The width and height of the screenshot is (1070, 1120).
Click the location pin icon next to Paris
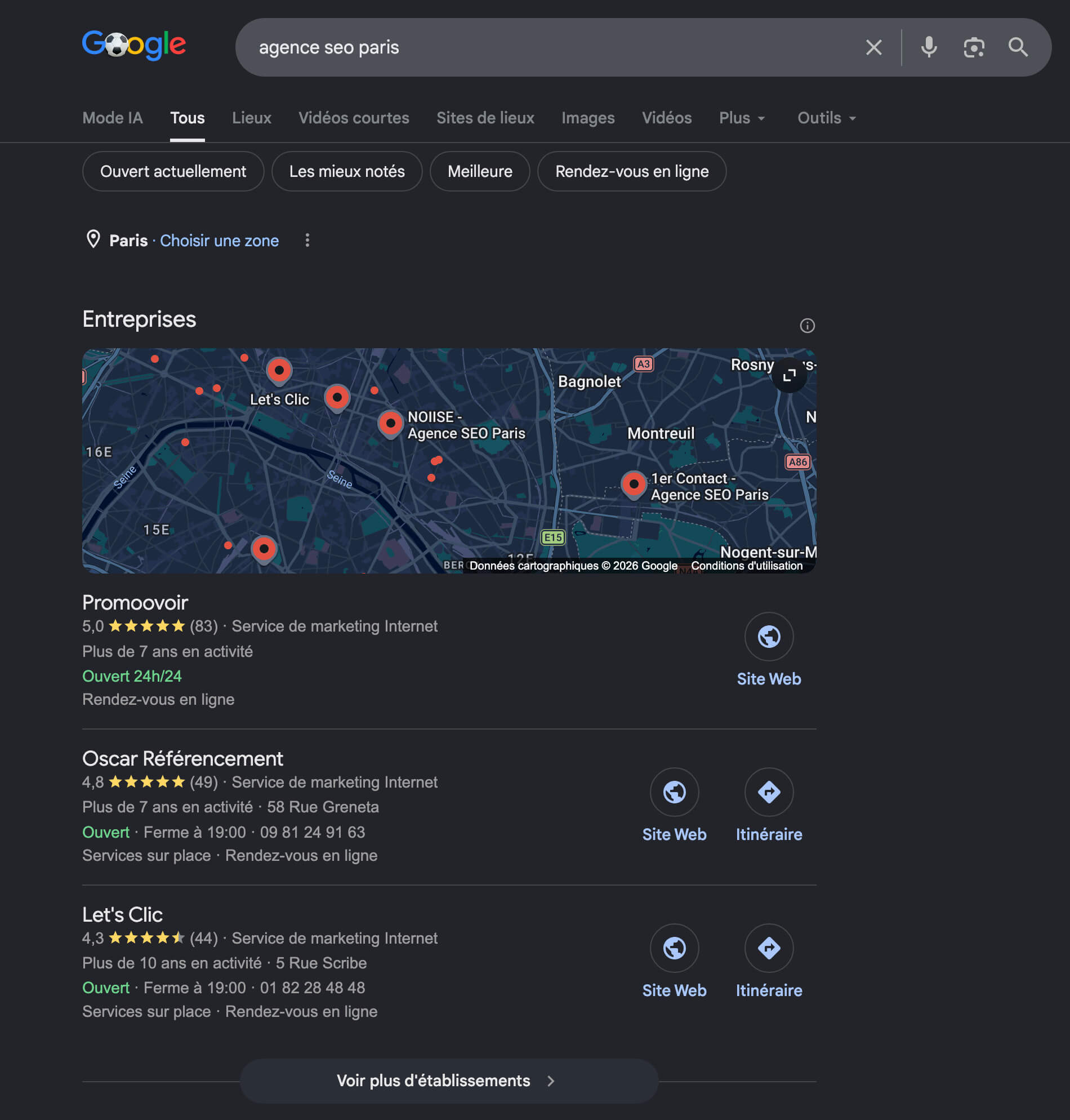[93, 239]
